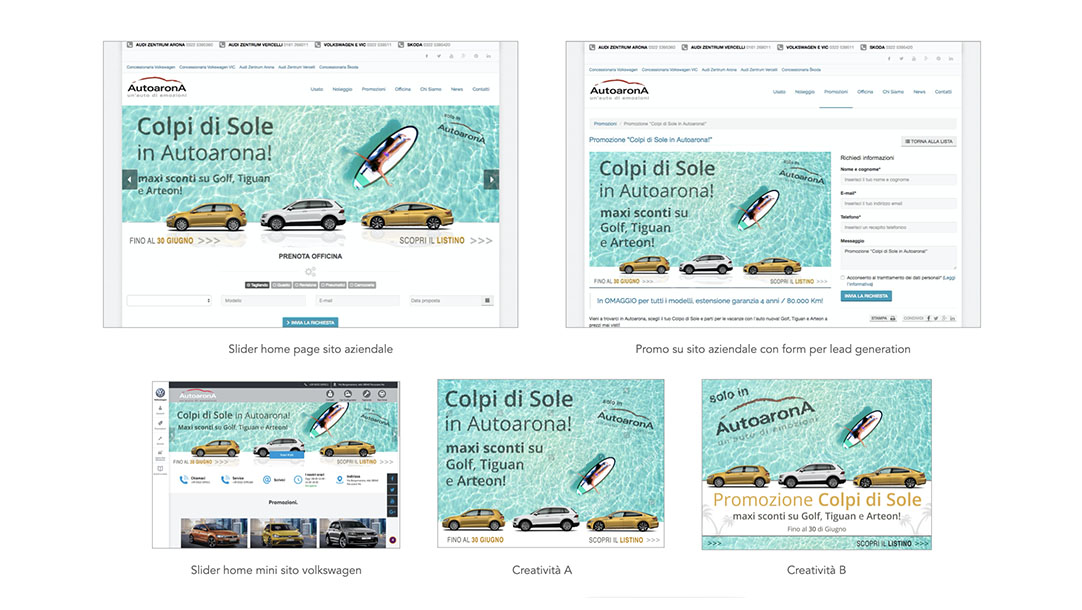Click Prenota Officina heading text
Viewport: 1082px width, 610px height.
(x=311, y=256)
